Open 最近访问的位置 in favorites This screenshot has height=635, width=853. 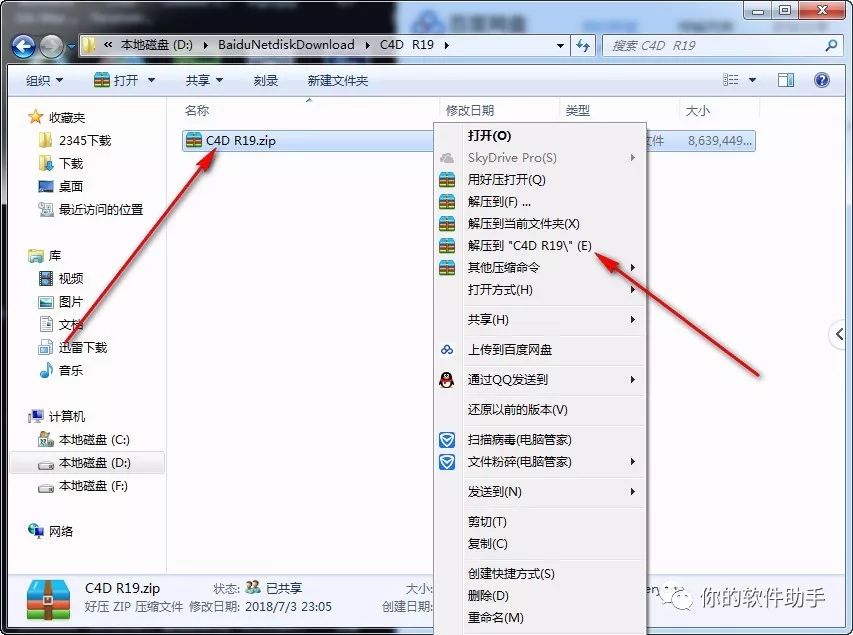(x=91, y=209)
